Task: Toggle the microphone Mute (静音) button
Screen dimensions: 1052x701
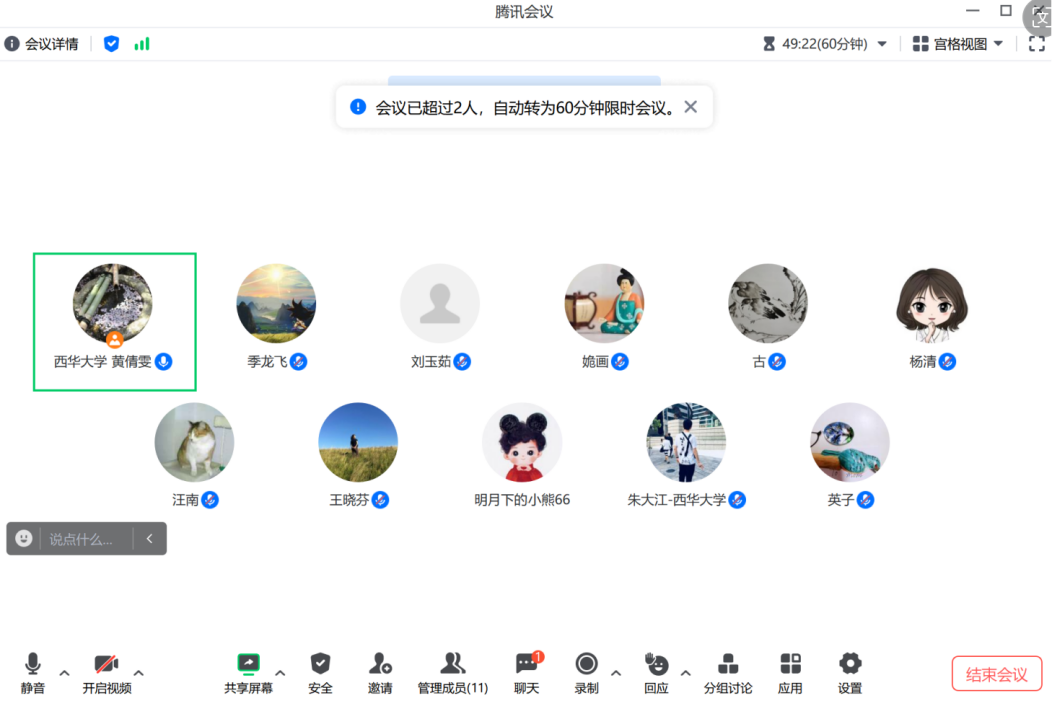Action: point(33,664)
